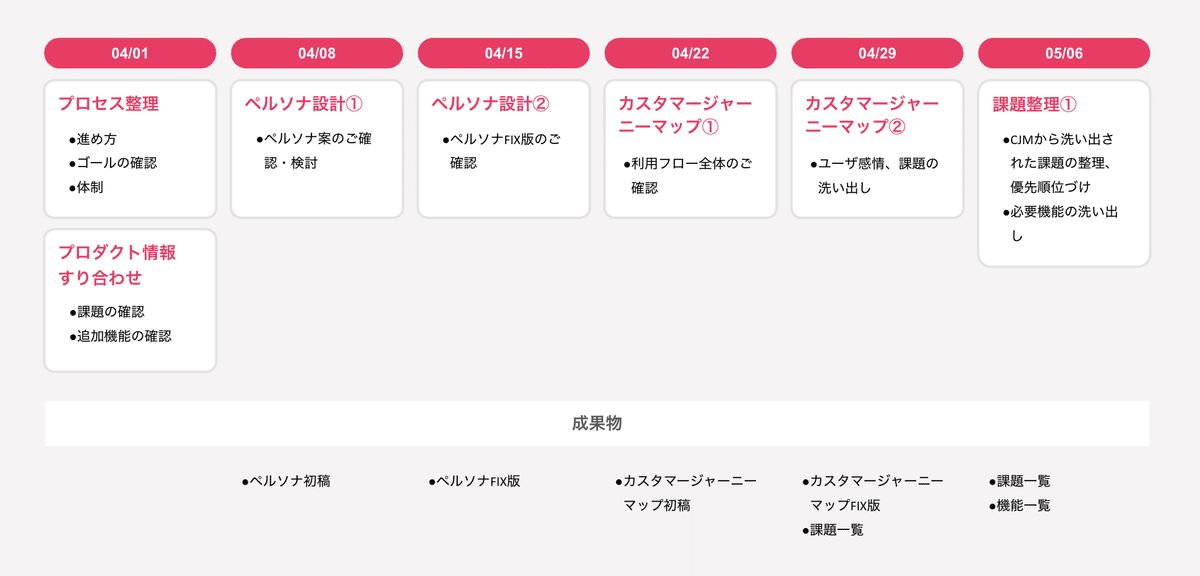Image resolution: width=1200 pixels, height=576 pixels.
Task: Select the 05/06 date header
Action: coord(1064,53)
